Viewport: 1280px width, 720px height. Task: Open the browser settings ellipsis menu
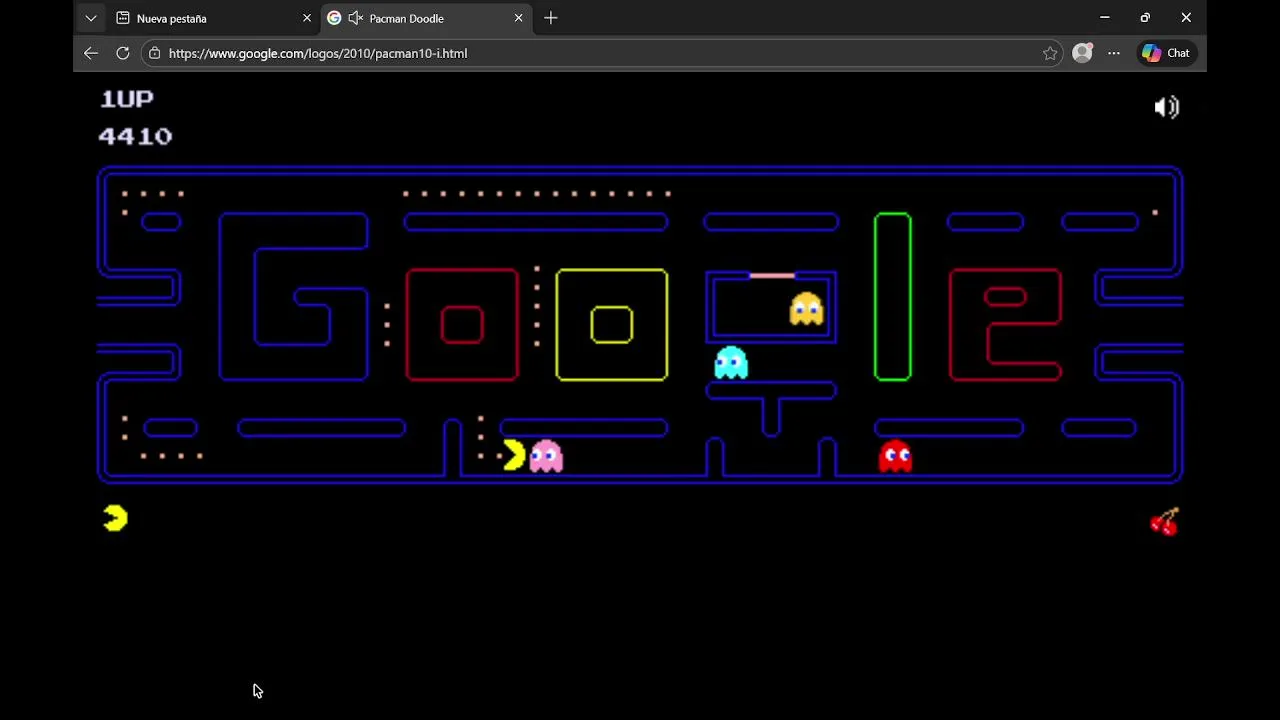(x=1114, y=53)
